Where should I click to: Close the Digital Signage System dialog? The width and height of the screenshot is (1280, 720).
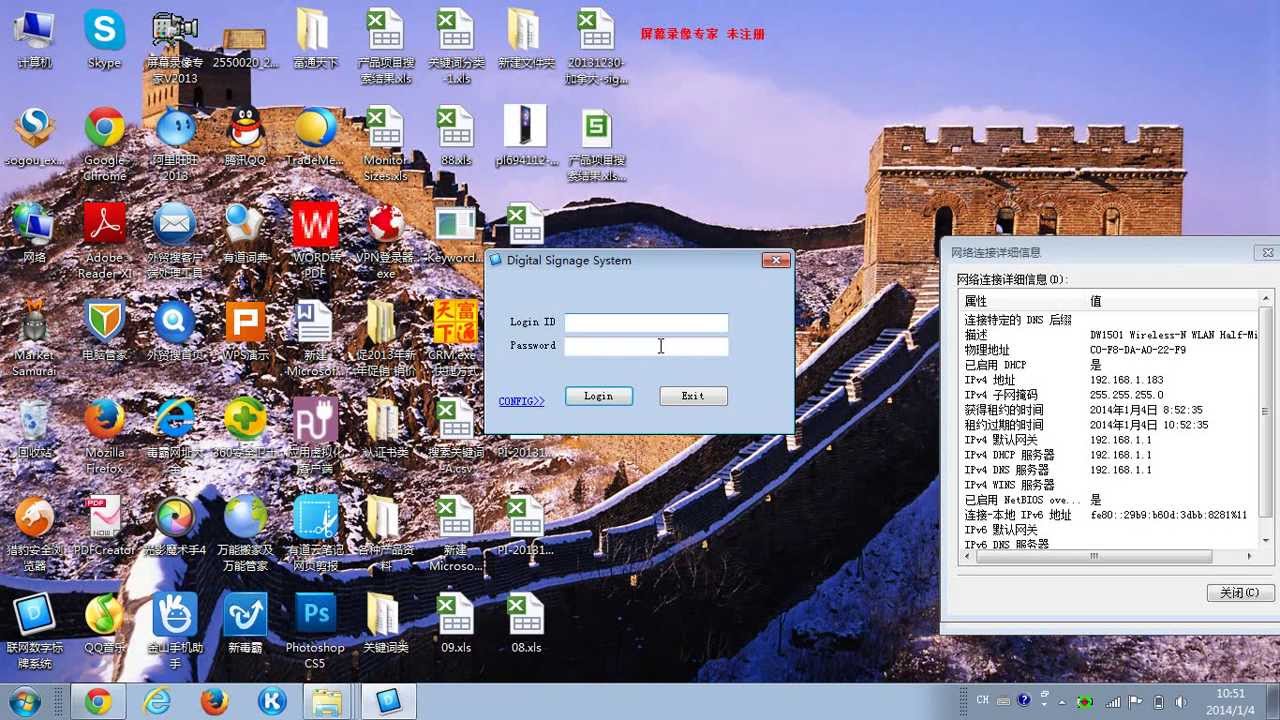(776, 260)
